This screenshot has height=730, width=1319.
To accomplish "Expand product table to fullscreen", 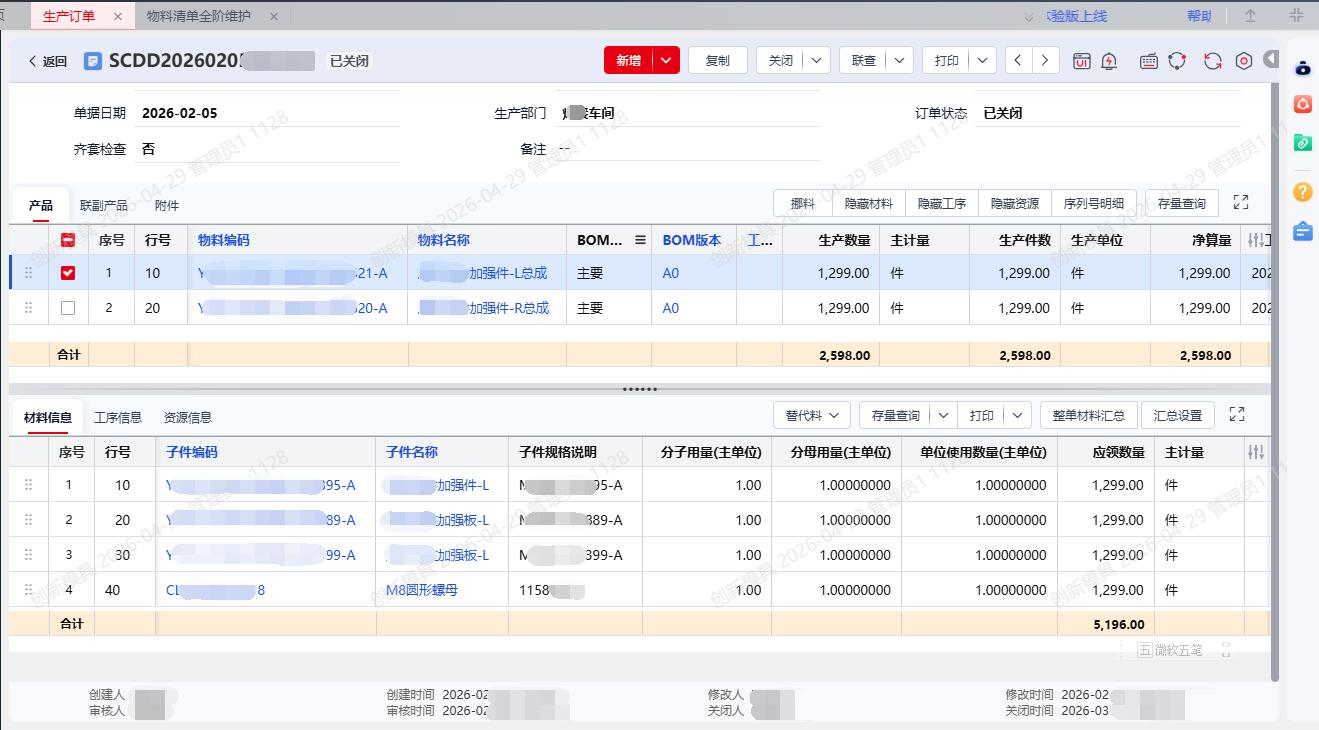I will pyautogui.click(x=1241, y=203).
